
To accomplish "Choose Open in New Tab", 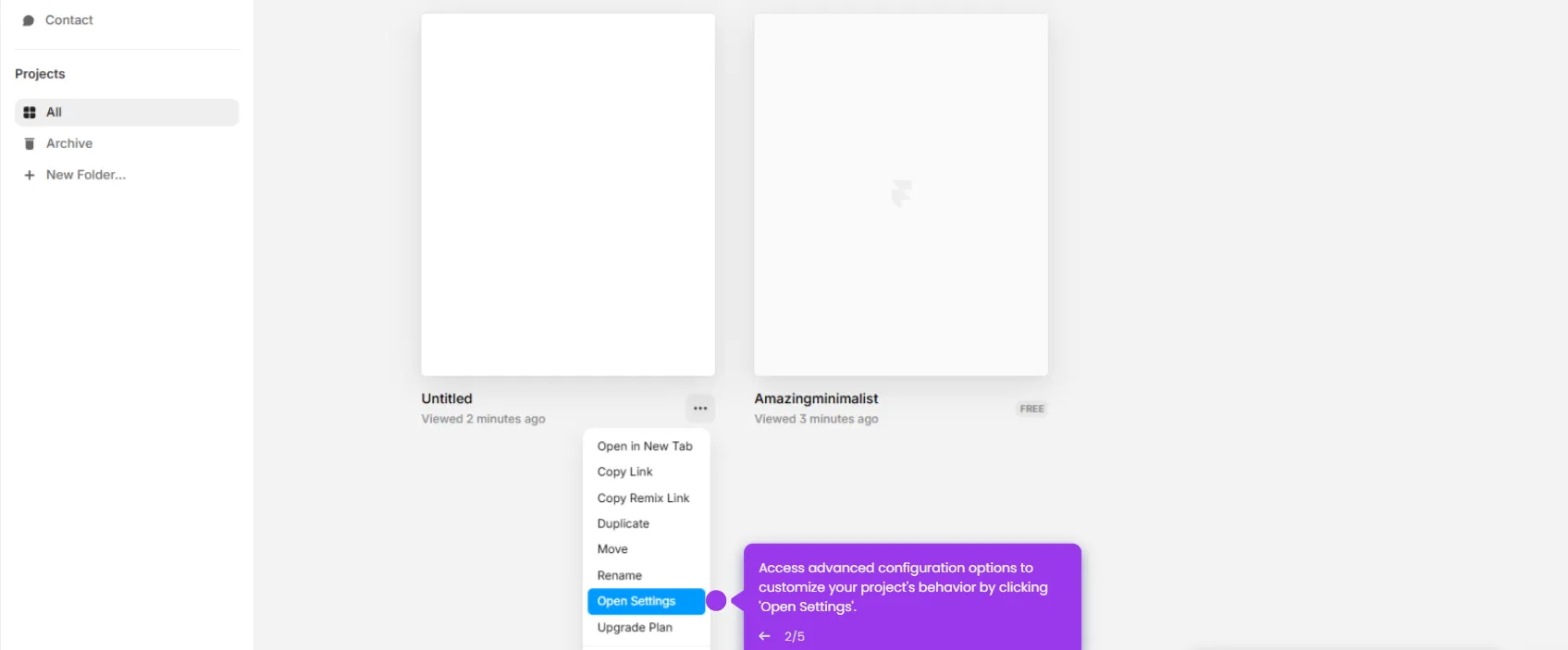I will point(647,446).
